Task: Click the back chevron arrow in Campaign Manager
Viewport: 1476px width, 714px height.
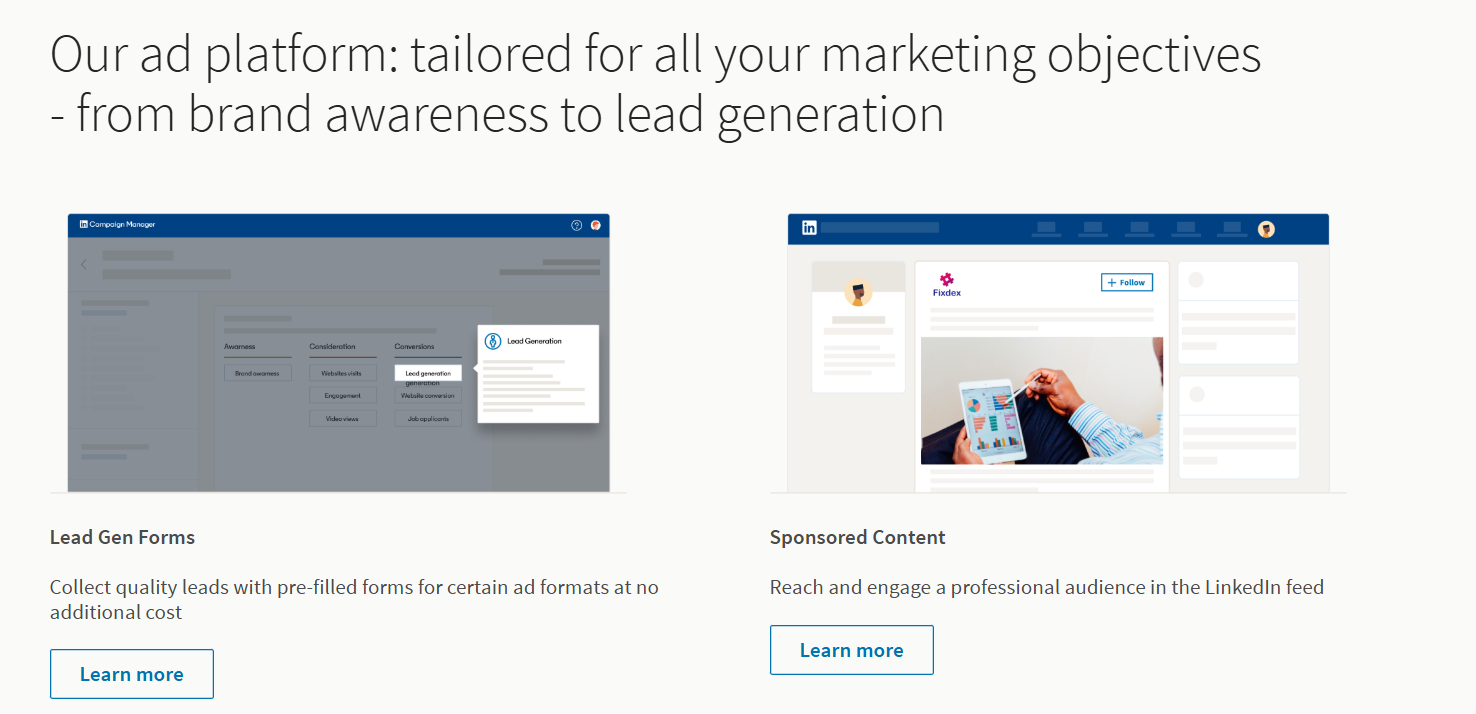Action: click(x=84, y=265)
